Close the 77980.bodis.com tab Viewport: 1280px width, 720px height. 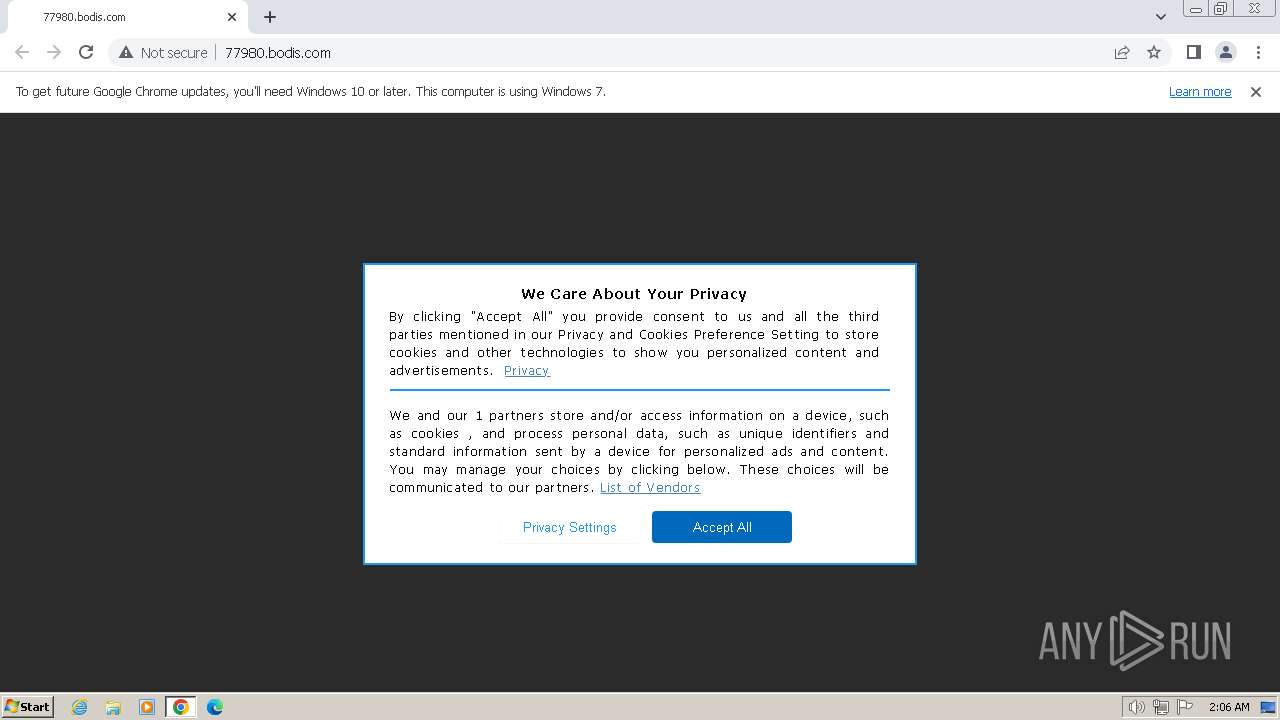tap(232, 17)
